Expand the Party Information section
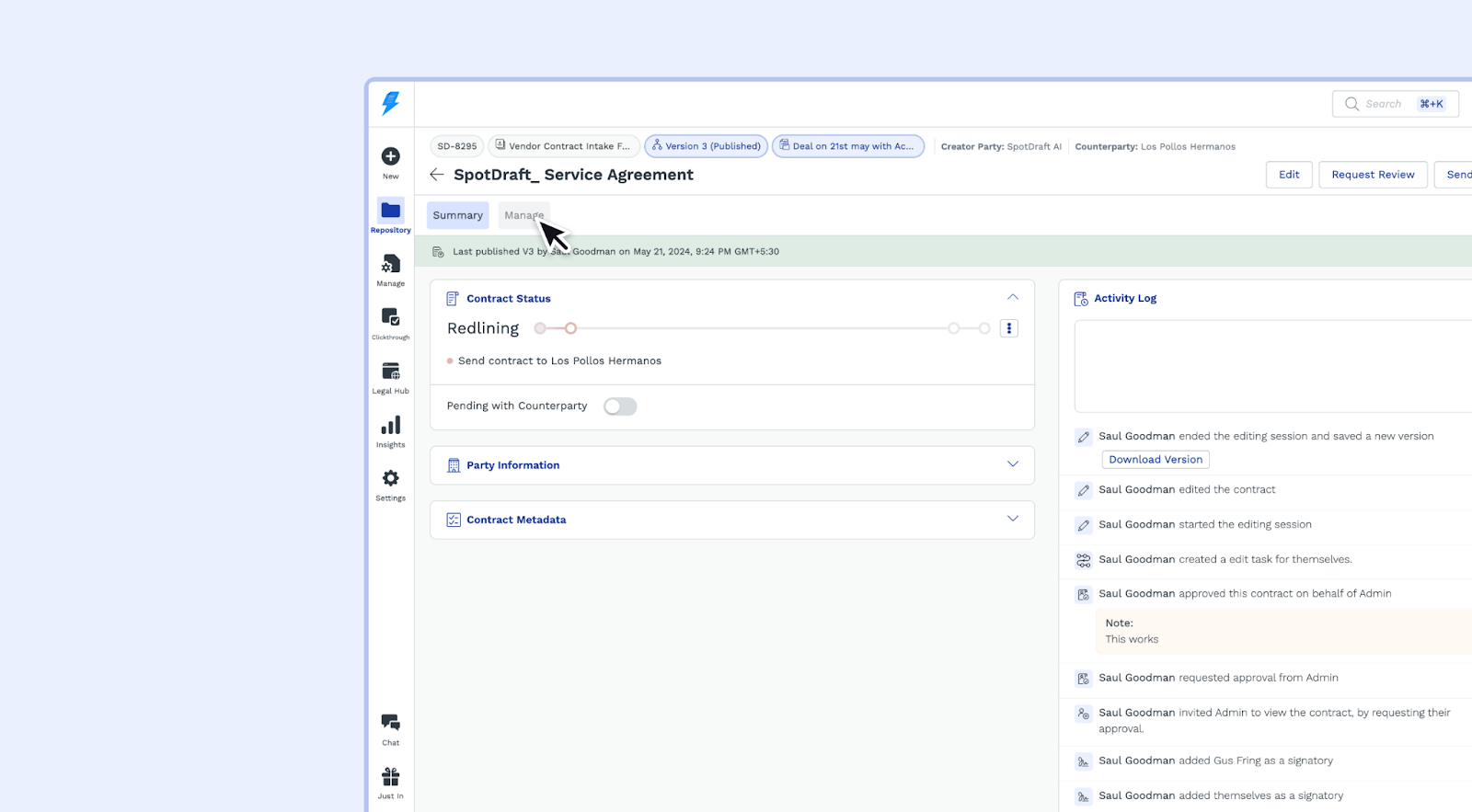This screenshot has height=812, width=1472. pos(1012,465)
